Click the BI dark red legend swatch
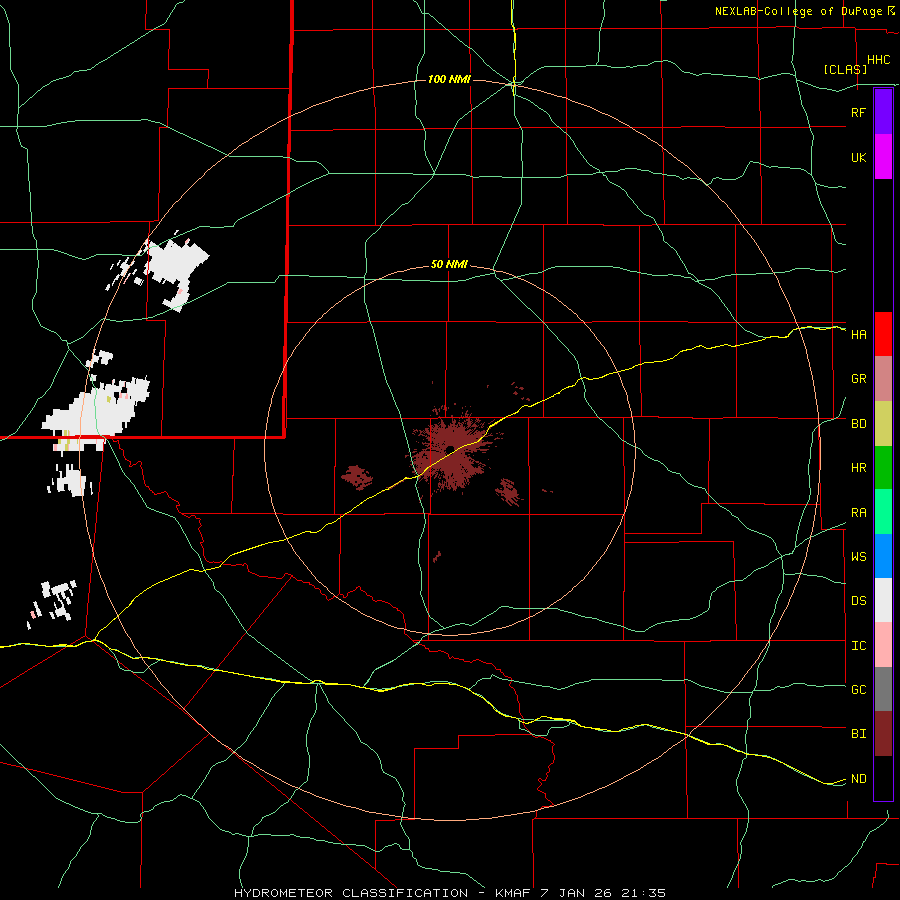Image resolution: width=900 pixels, height=900 pixels. coord(883,734)
